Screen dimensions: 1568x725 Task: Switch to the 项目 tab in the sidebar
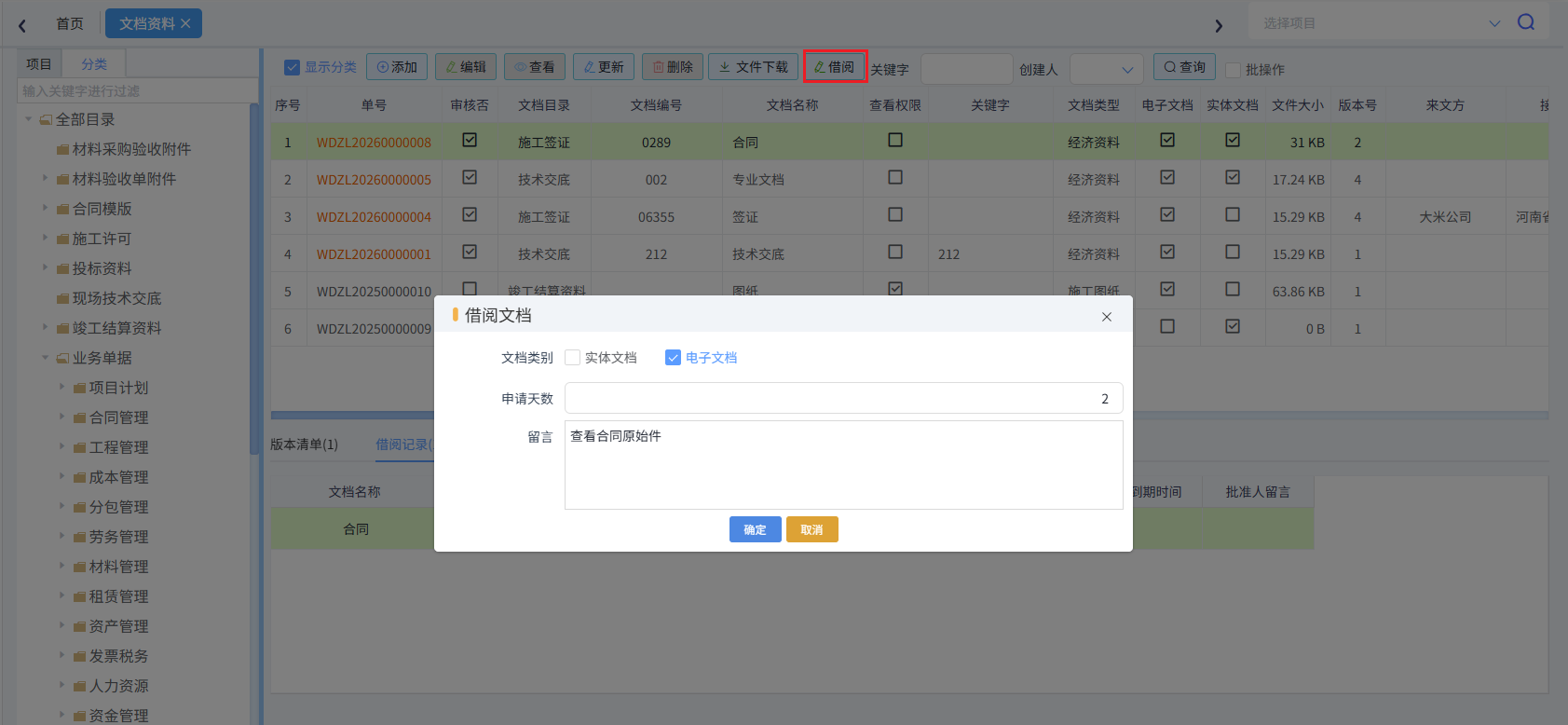pos(39,64)
